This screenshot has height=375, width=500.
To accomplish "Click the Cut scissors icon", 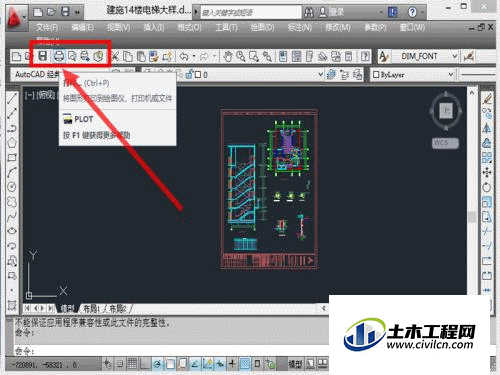I will (115, 57).
